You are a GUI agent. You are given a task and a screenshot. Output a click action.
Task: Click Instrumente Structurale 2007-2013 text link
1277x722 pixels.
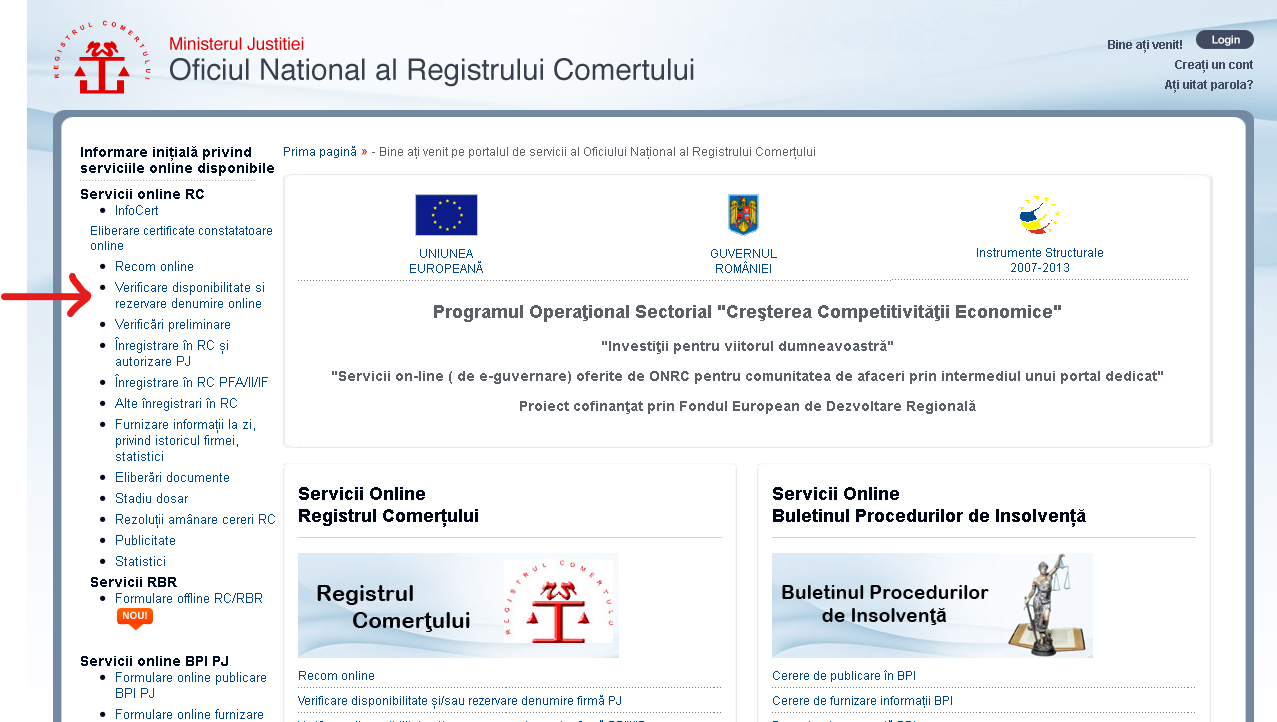1040,260
